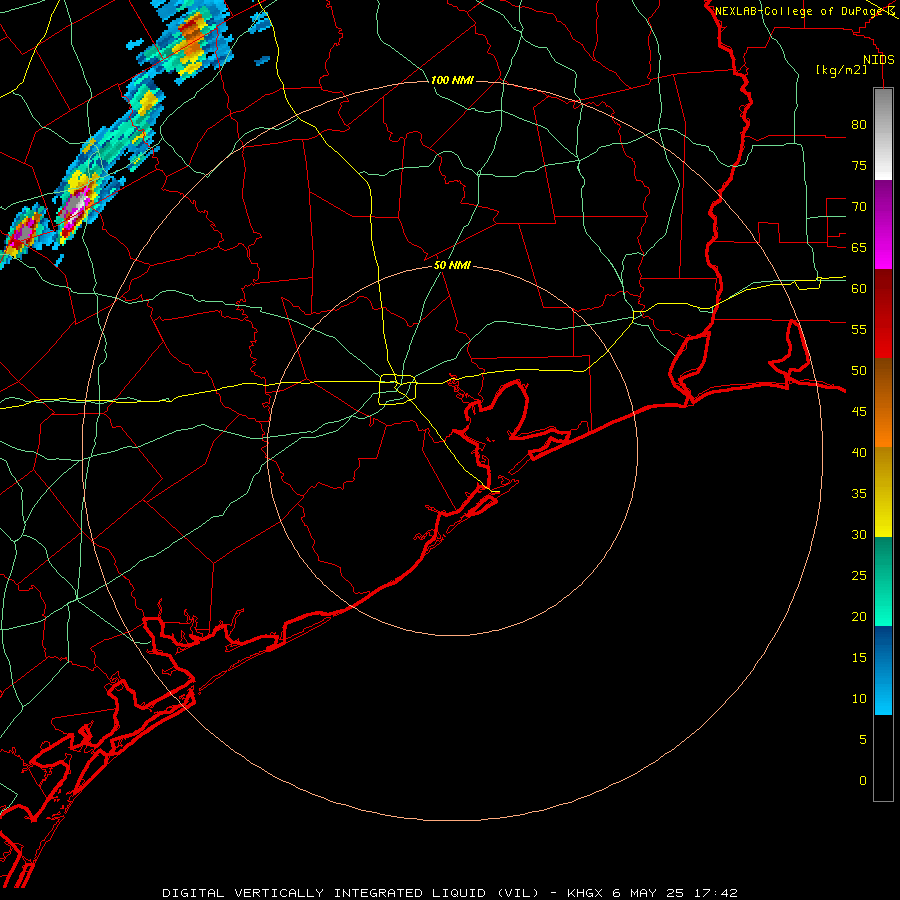Click the 70 value on color scale
The image size is (900, 900).
click(859, 207)
